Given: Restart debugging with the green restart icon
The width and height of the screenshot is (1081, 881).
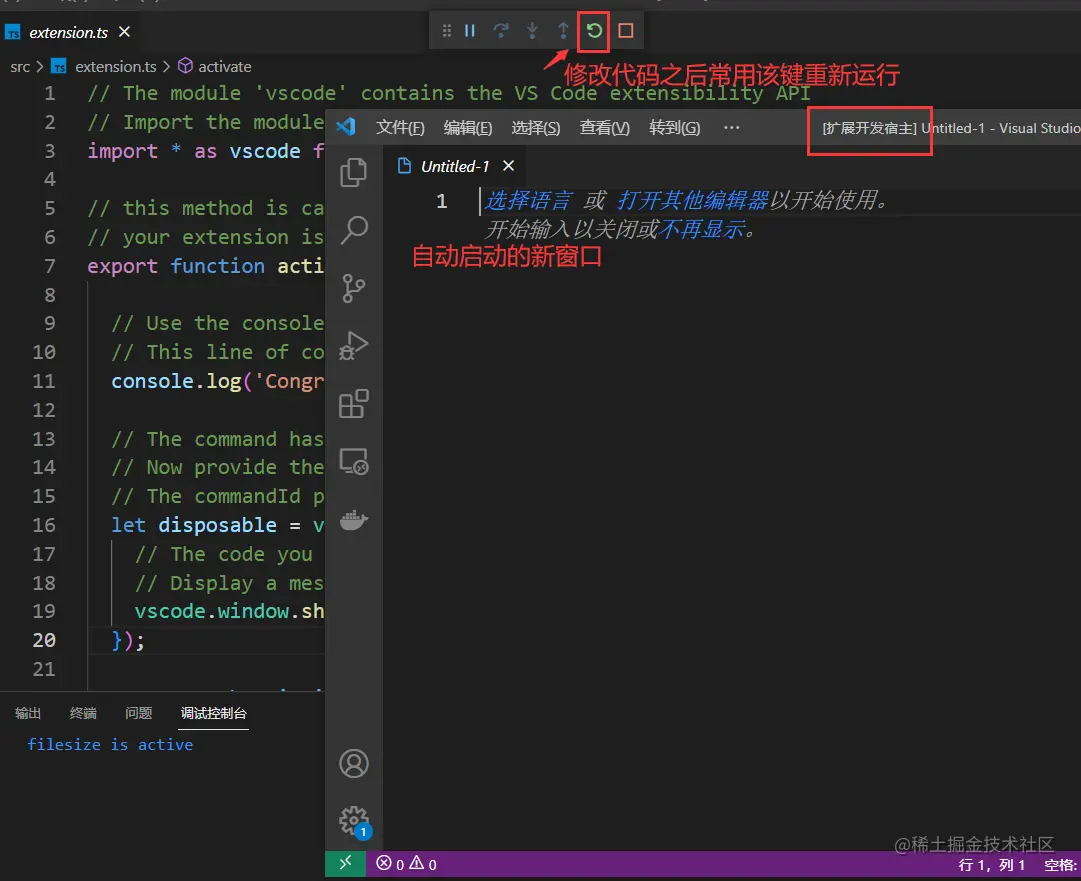Looking at the screenshot, I should pyautogui.click(x=594, y=31).
